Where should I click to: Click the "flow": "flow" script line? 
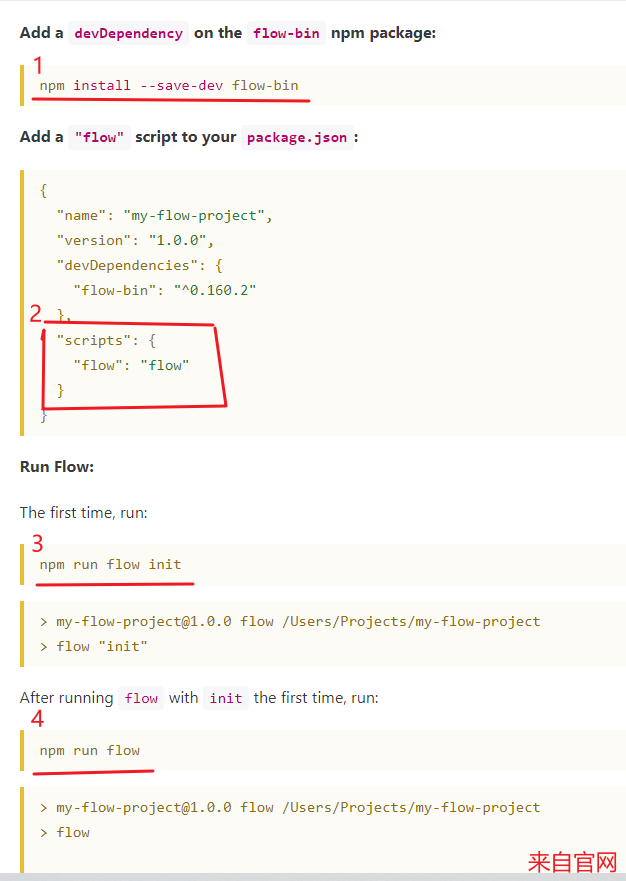[131, 365]
